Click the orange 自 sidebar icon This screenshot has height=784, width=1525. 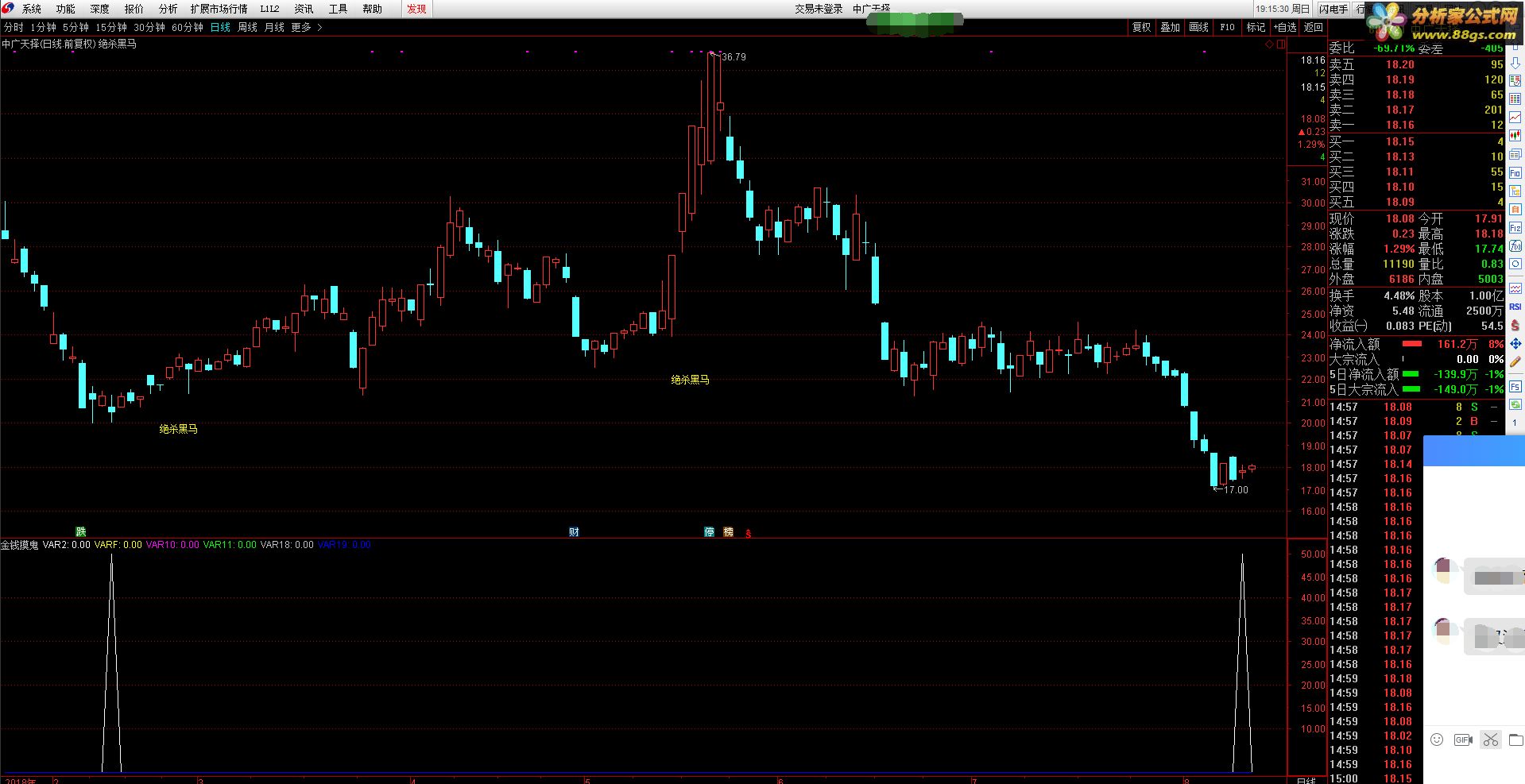[1515, 210]
